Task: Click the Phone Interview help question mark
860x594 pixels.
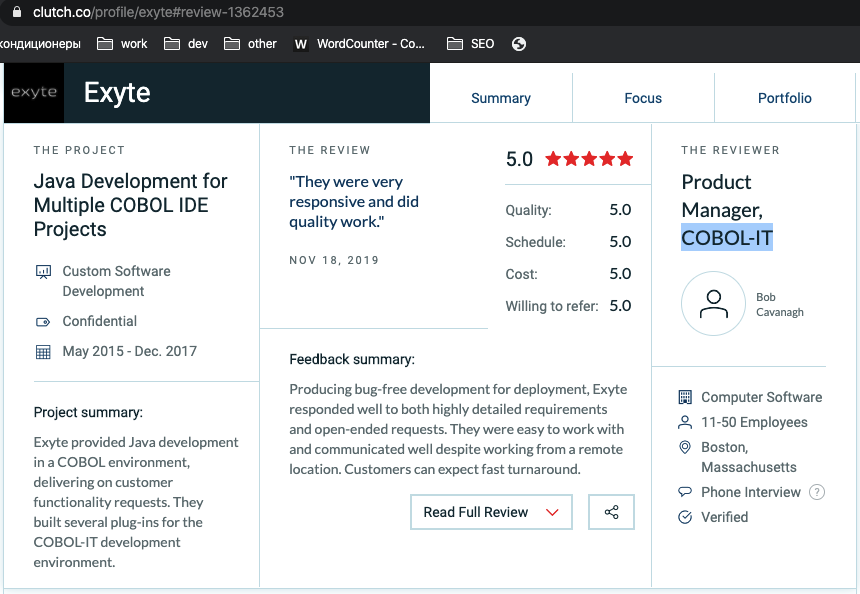Action: [x=817, y=492]
